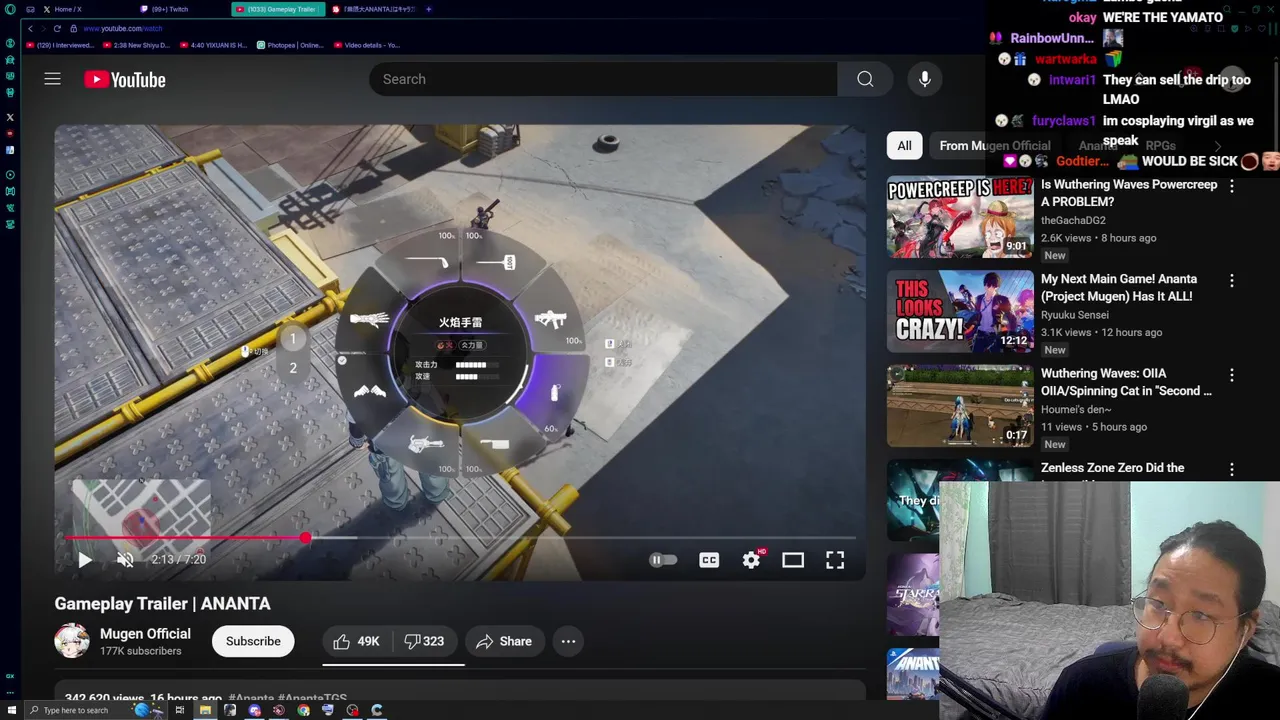Open the 4:40 YIXUAN IS H bookmark
This screenshot has height=720, width=1280.
coord(214,45)
